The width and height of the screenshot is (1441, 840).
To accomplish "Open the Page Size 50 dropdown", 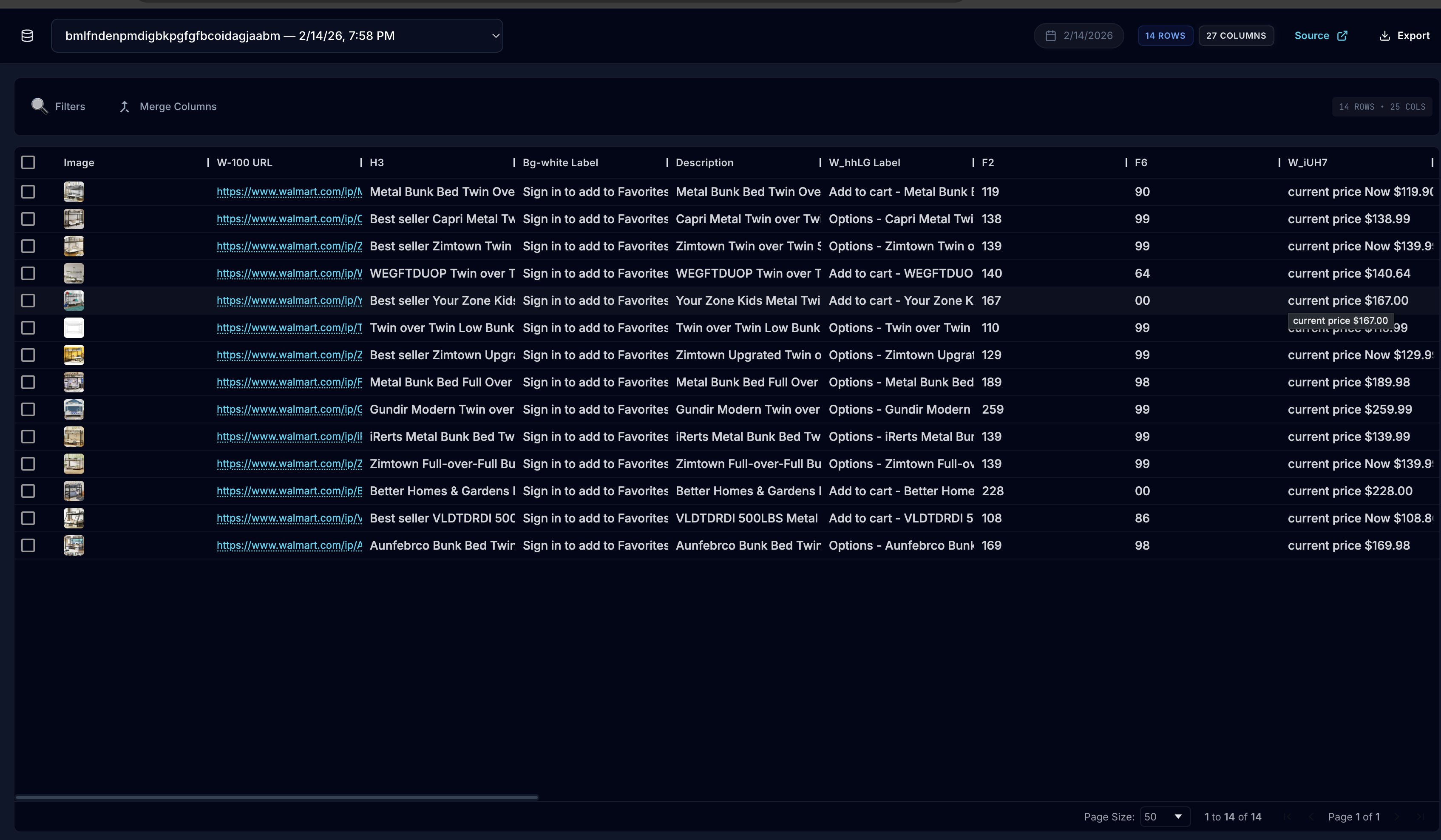I will click(1164, 817).
